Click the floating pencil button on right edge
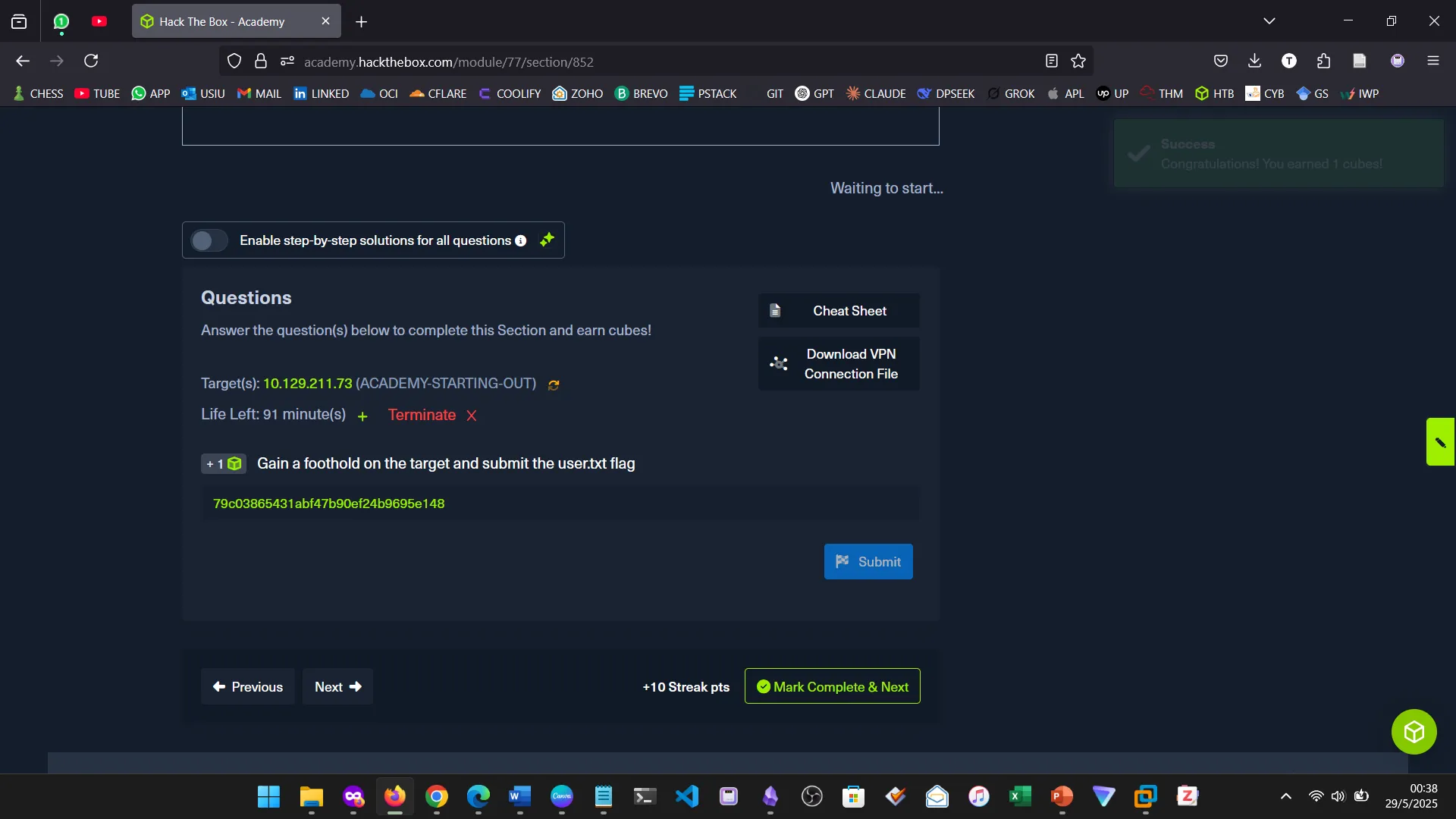The height and width of the screenshot is (819, 1456). (1440, 441)
